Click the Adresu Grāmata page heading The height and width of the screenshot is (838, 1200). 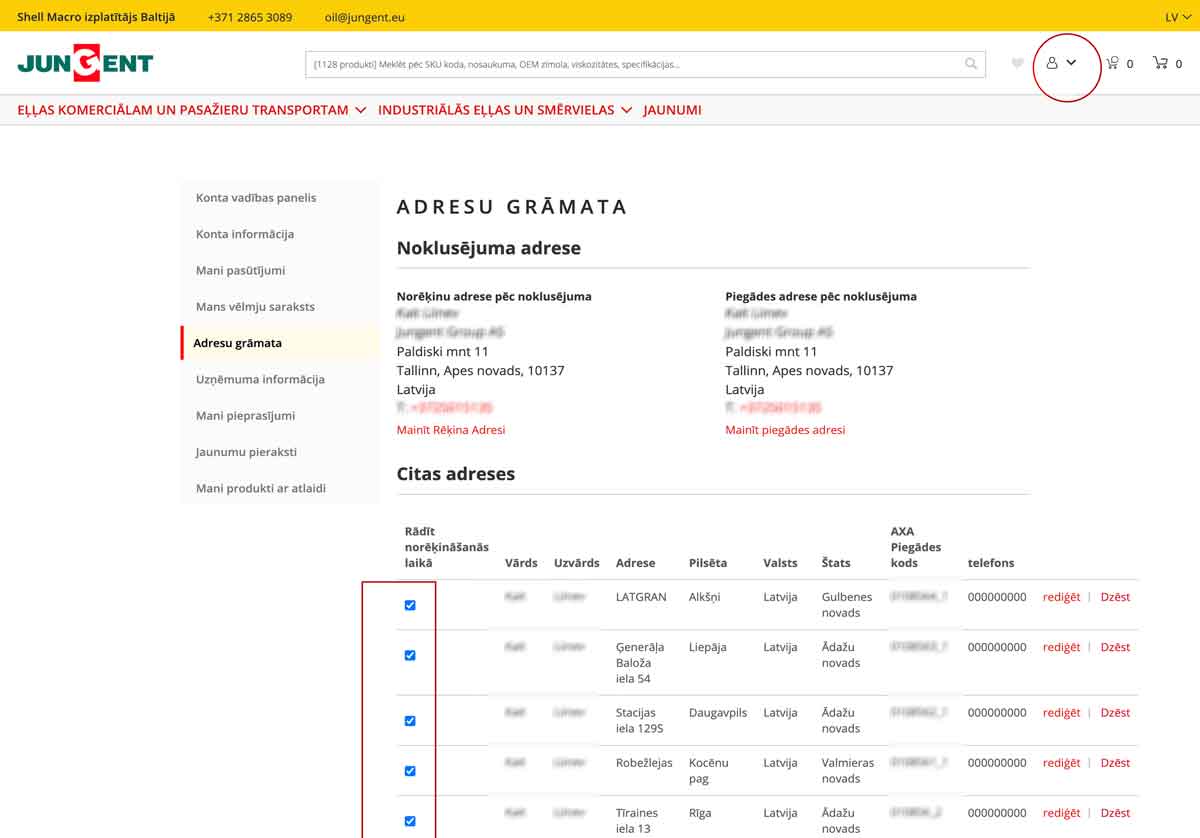(x=512, y=207)
